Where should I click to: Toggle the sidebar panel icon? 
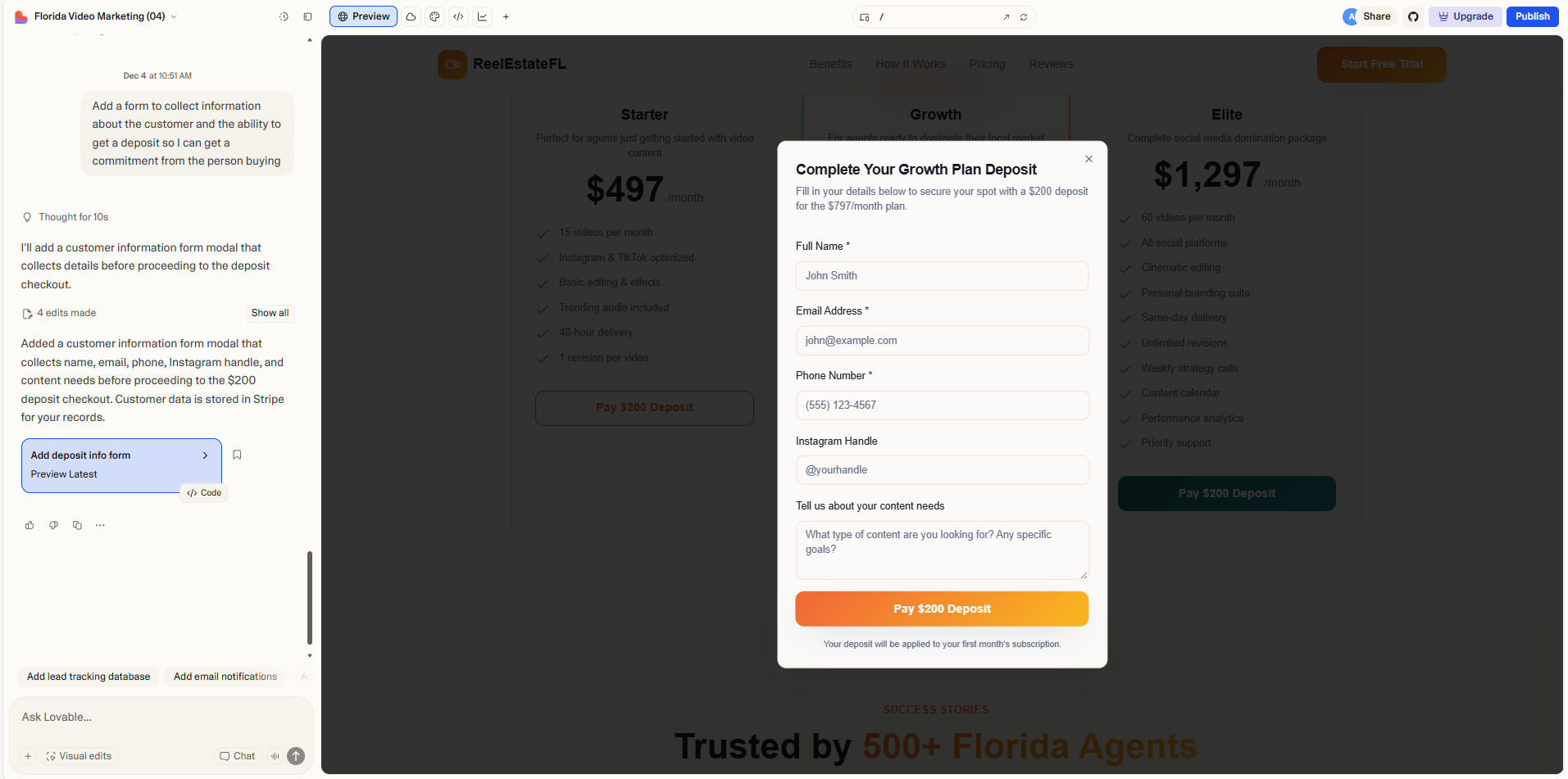coord(307,16)
